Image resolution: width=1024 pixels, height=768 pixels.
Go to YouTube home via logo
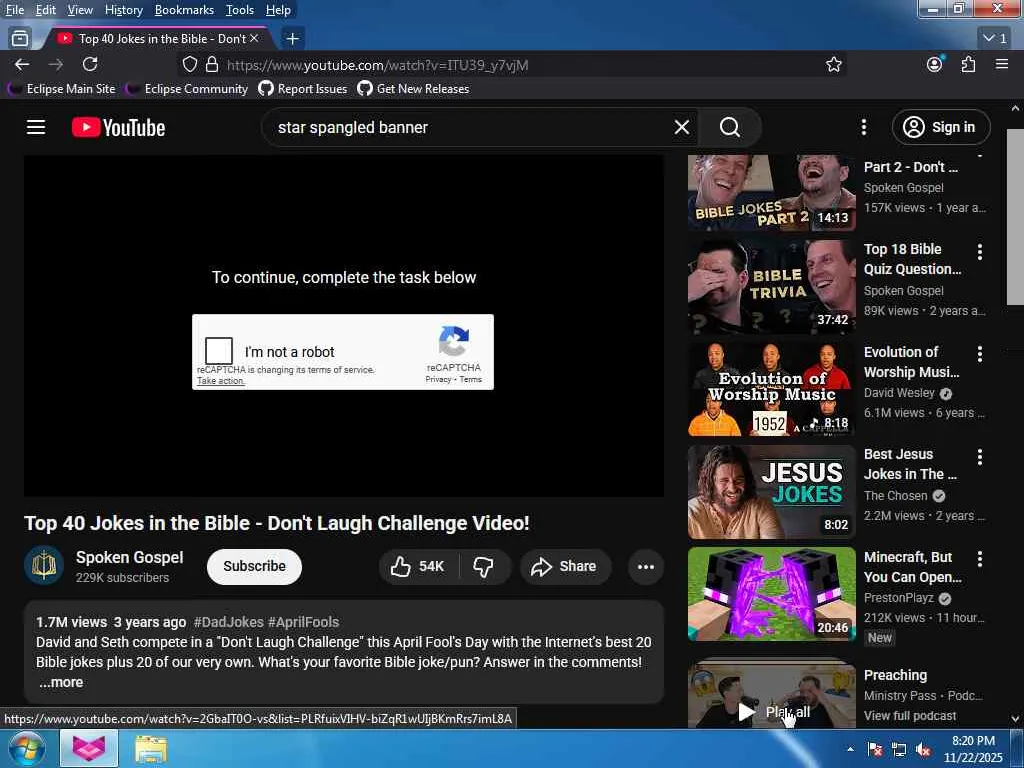point(119,127)
